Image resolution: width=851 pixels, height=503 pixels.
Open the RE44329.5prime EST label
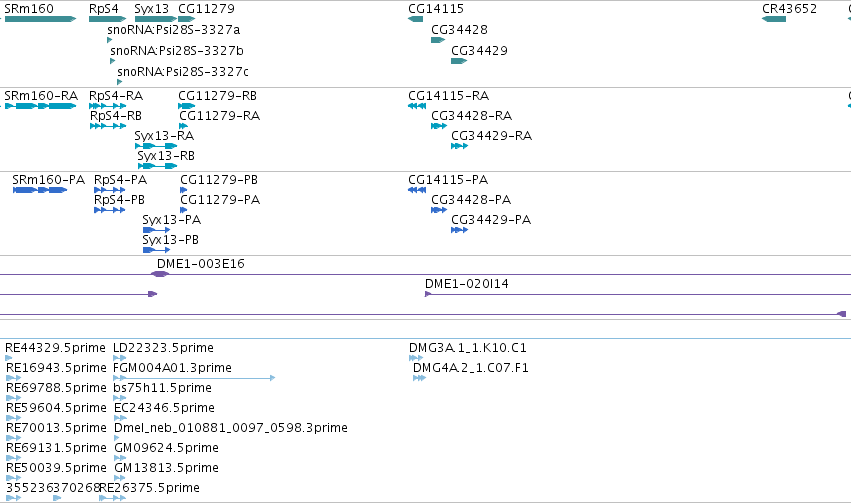[x=55, y=347]
